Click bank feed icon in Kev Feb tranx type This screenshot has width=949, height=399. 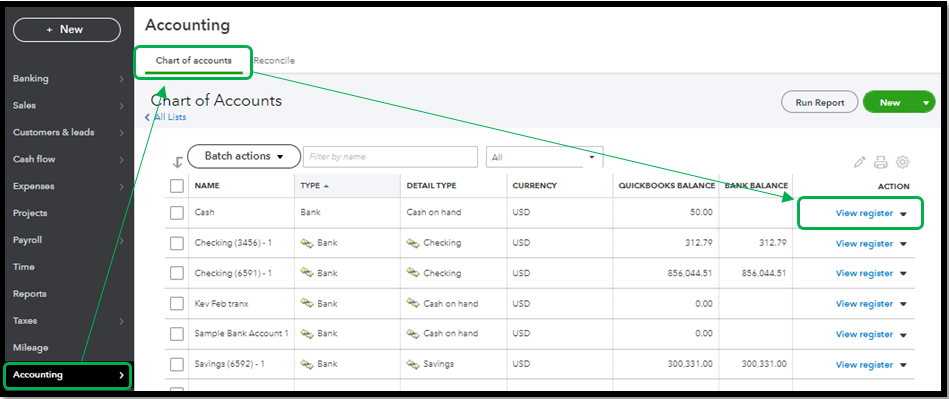(307, 303)
